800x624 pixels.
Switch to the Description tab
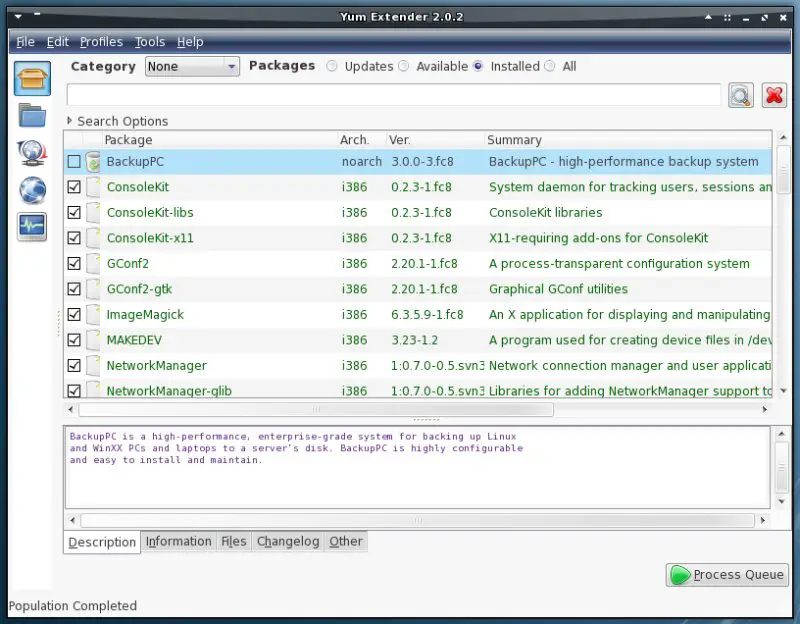[102, 542]
